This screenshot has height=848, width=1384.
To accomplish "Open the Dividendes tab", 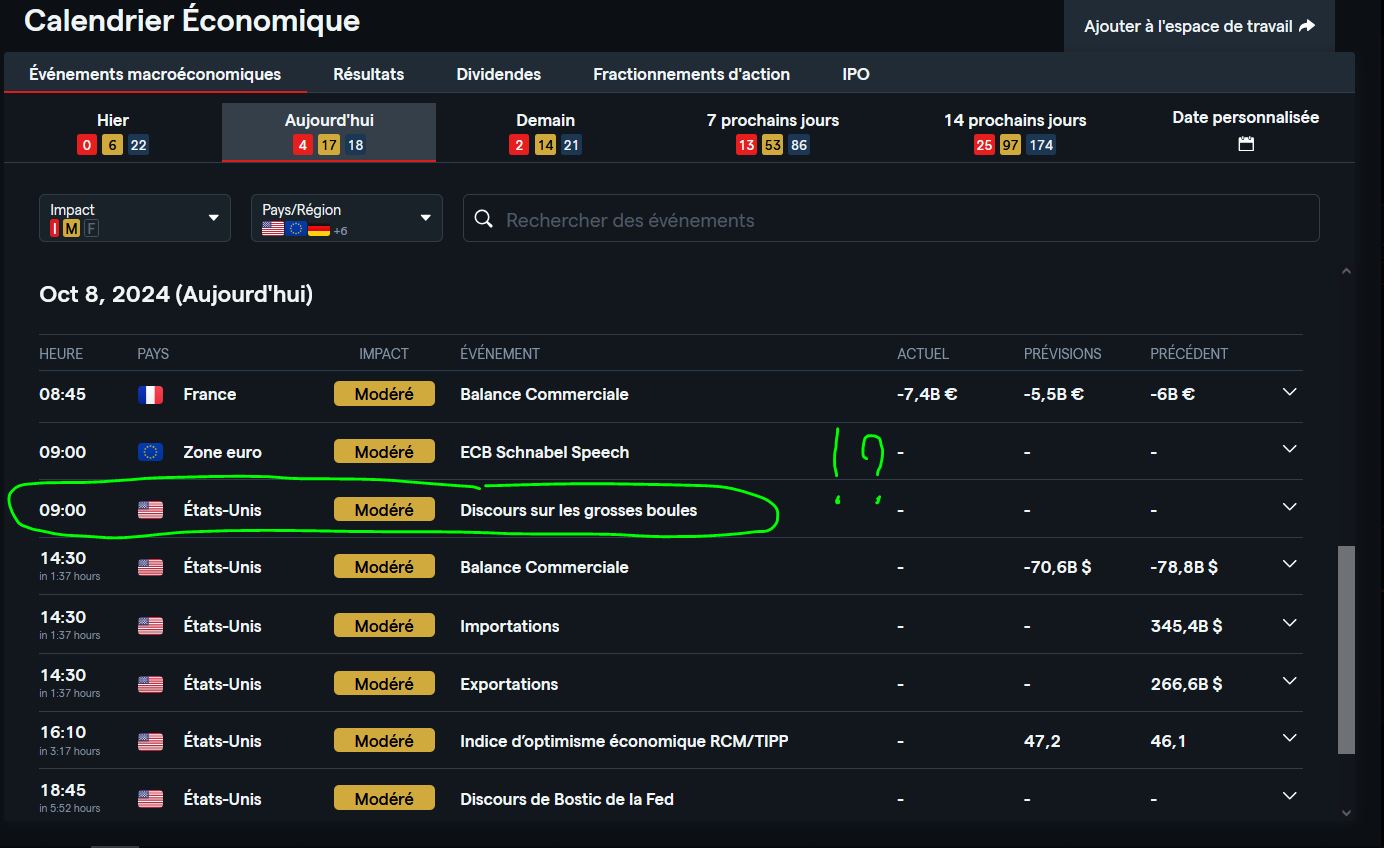I will [x=499, y=74].
